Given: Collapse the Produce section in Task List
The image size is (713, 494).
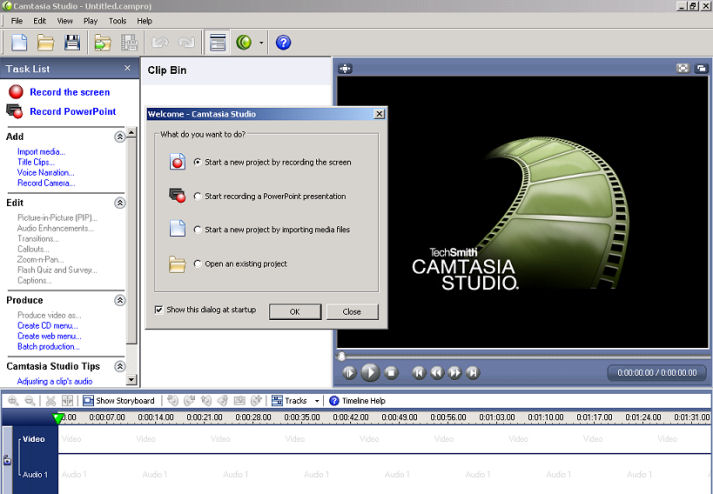Looking at the screenshot, I should tap(119, 300).
